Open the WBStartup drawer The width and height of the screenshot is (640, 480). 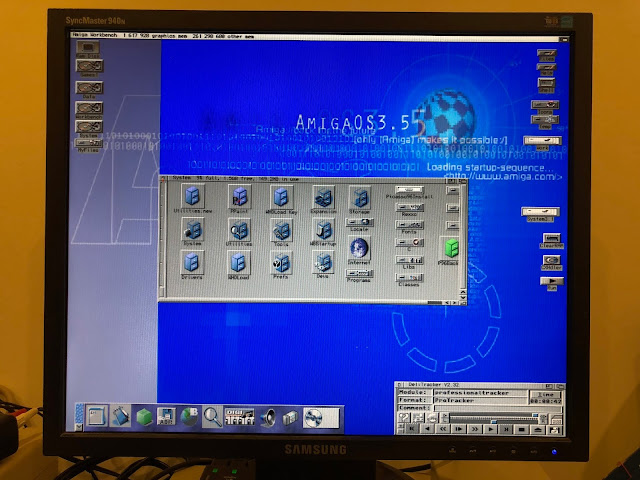323,229
